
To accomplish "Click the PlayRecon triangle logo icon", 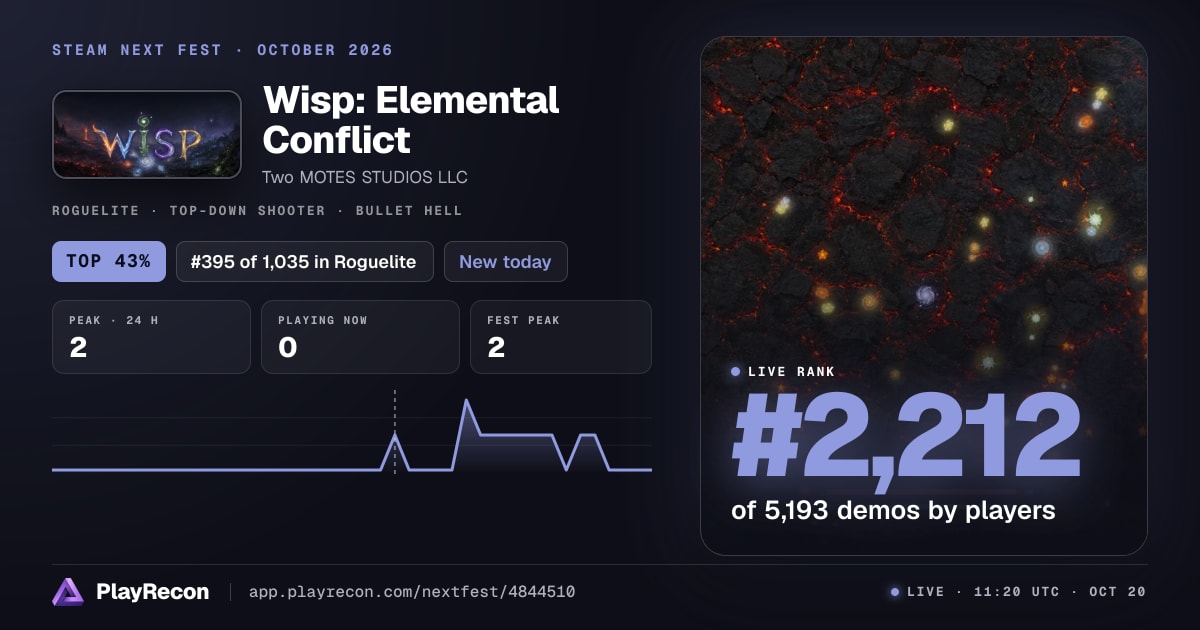I will 68,592.
